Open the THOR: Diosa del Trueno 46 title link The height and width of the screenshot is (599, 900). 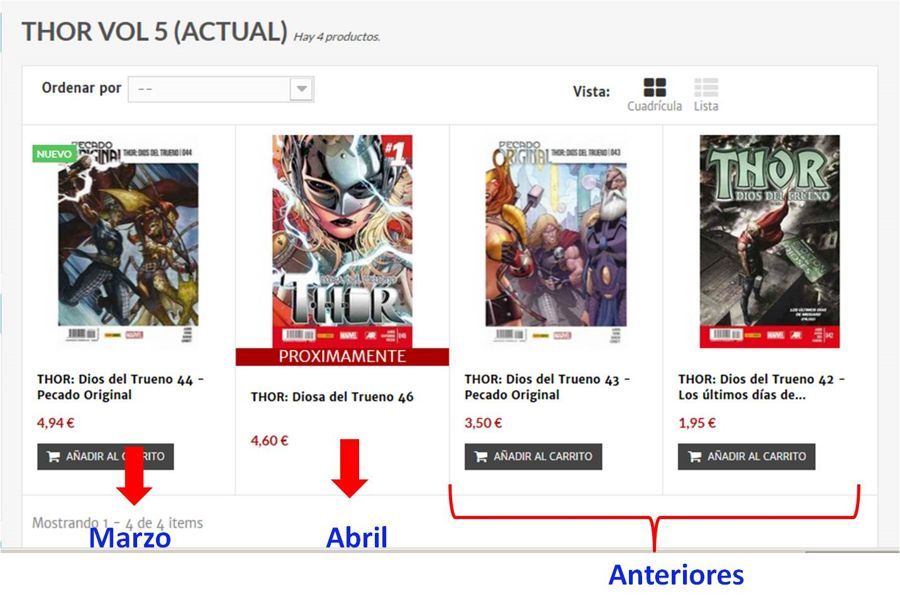[x=332, y=397]
